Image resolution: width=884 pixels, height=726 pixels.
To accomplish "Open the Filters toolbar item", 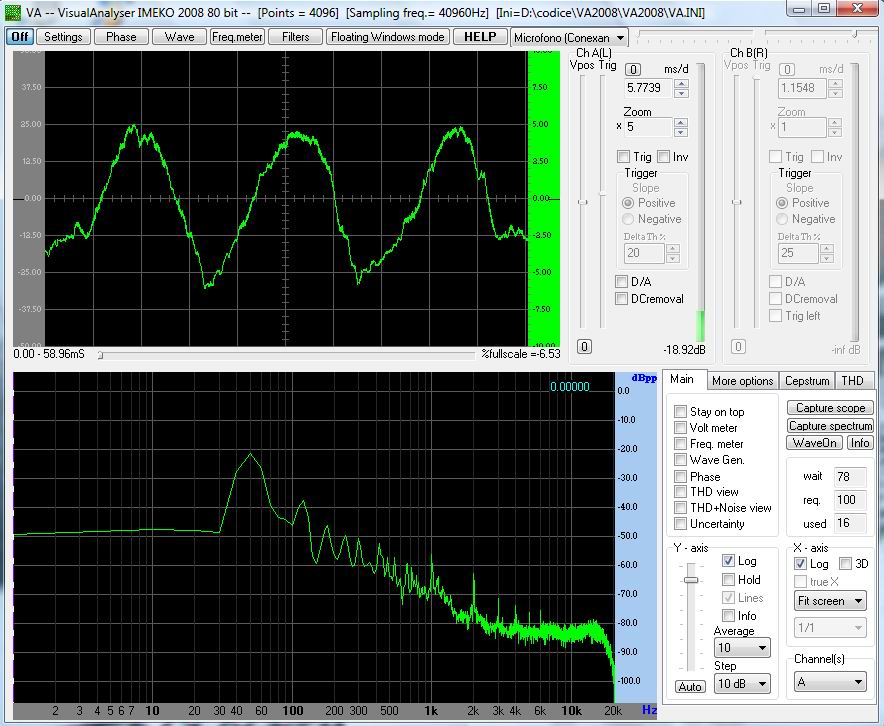I will tap(295, 36).
